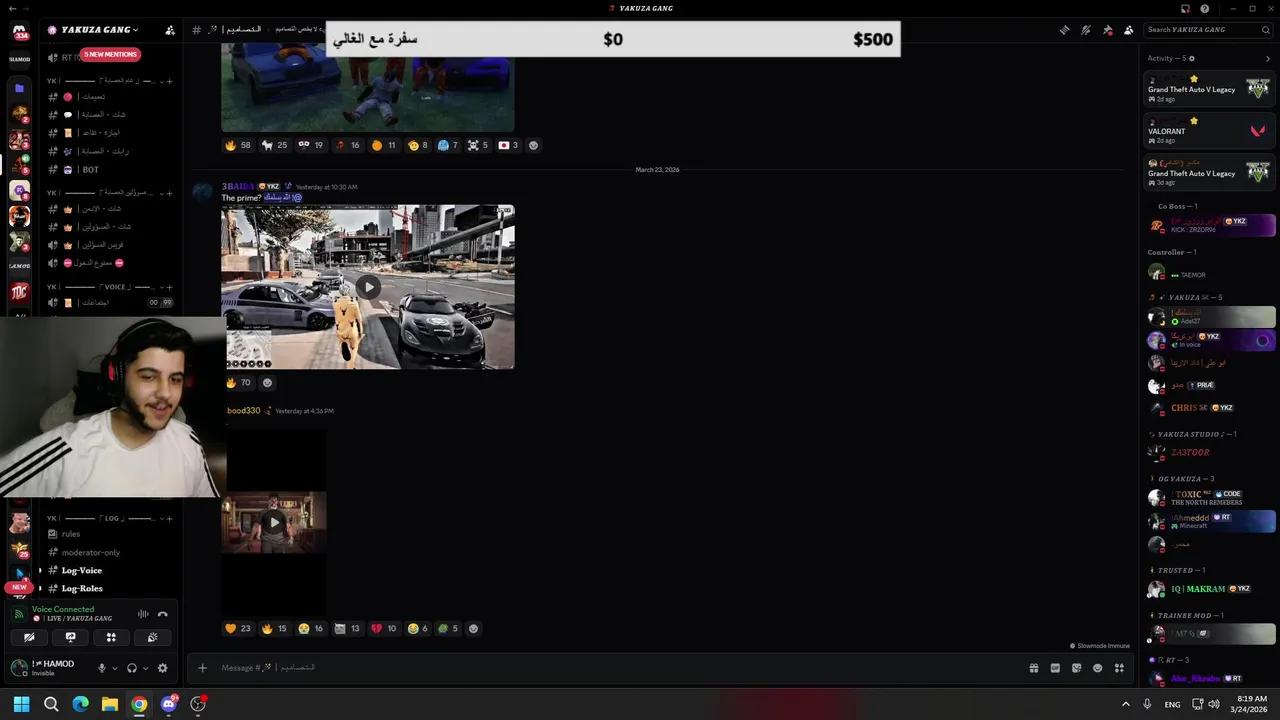The height and width of the screenshot is (720, 1280).
Task: Mute your microphone
Action: pyautogui.click(x=101, y=668)
